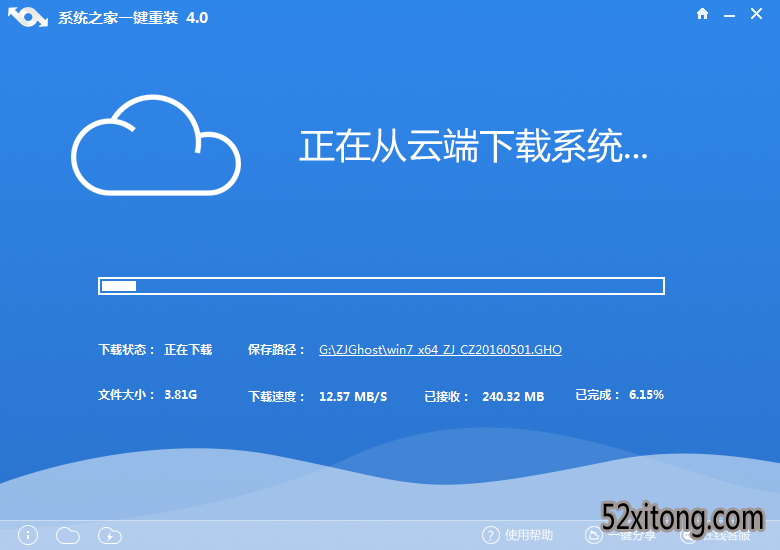780x550 pixels.
Task: Click the 已完成 label
Action: tap(597, 395)
